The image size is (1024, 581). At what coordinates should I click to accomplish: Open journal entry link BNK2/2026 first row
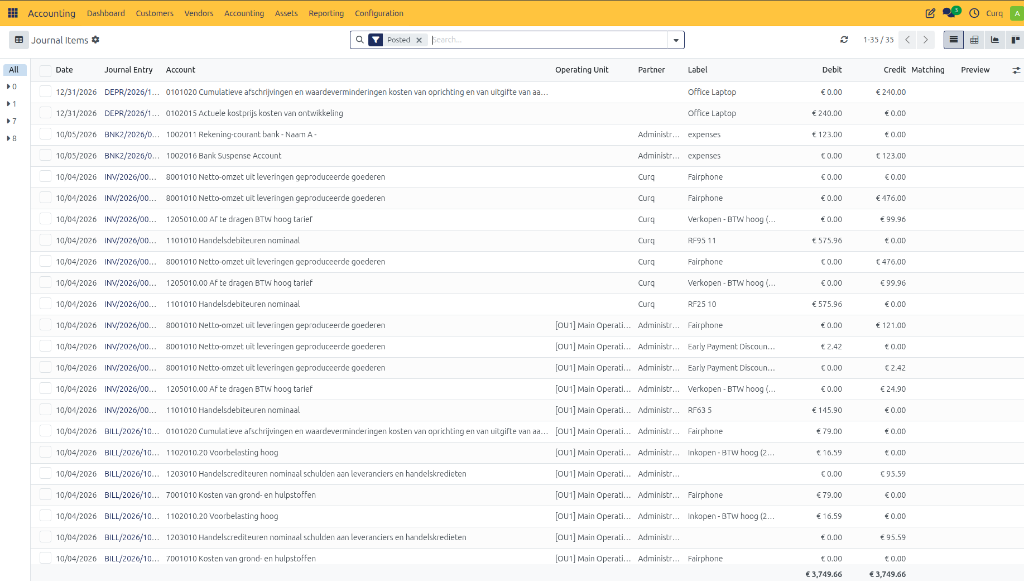click(131, 134)
